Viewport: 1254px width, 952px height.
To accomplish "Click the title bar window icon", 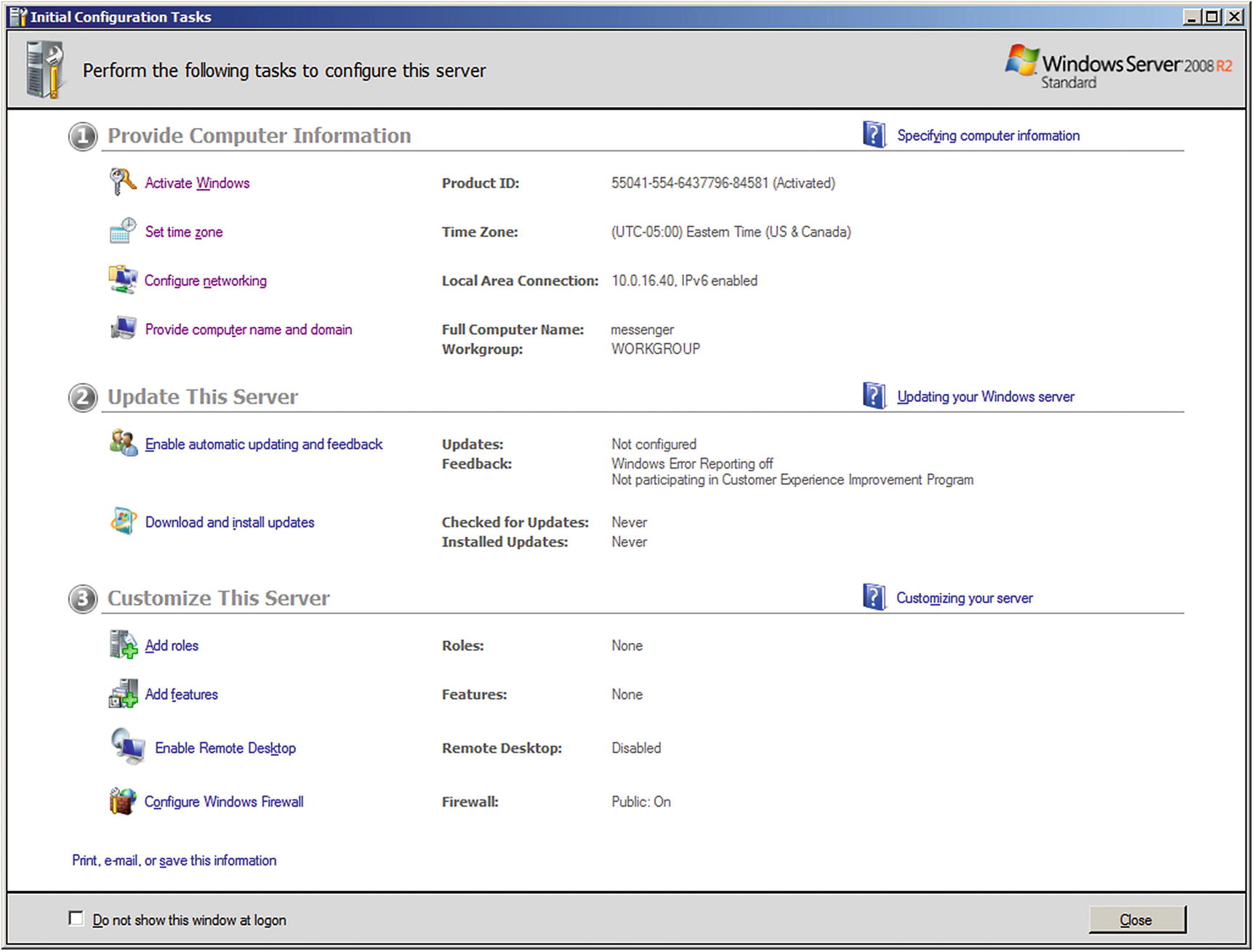I will [x=17, y=17].
